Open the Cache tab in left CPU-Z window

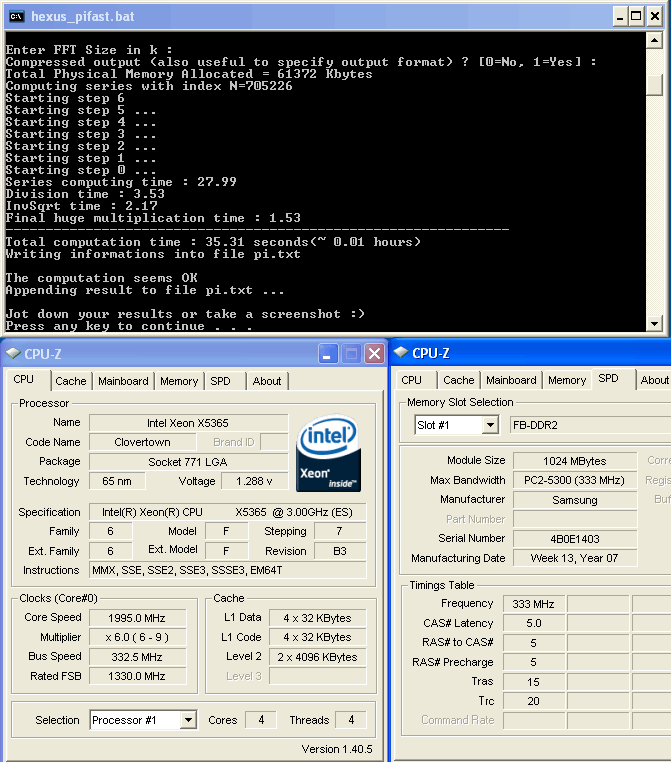[x=70, y=381]
